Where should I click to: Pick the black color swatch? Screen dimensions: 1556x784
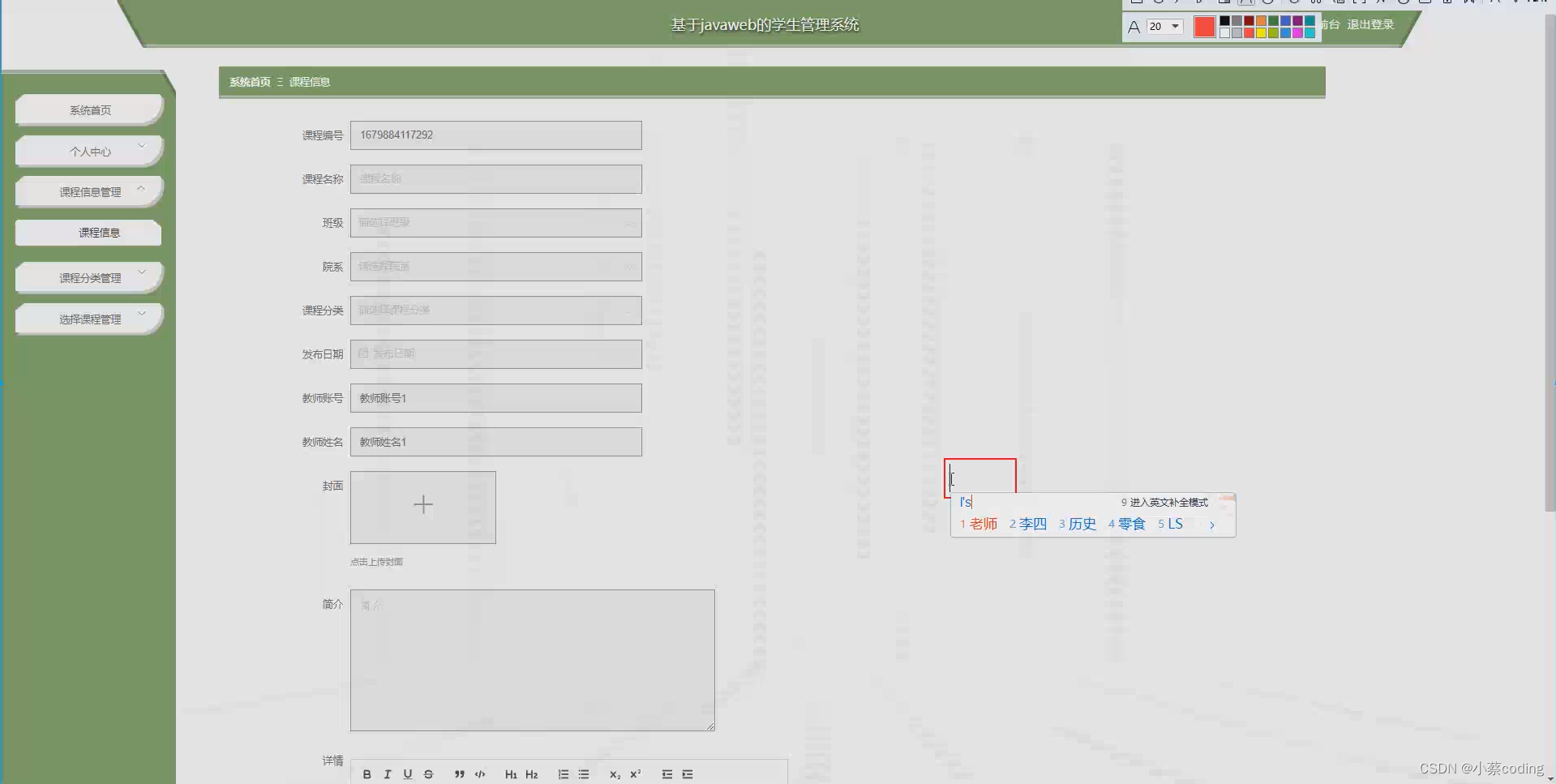click(x=1224, y=20)
